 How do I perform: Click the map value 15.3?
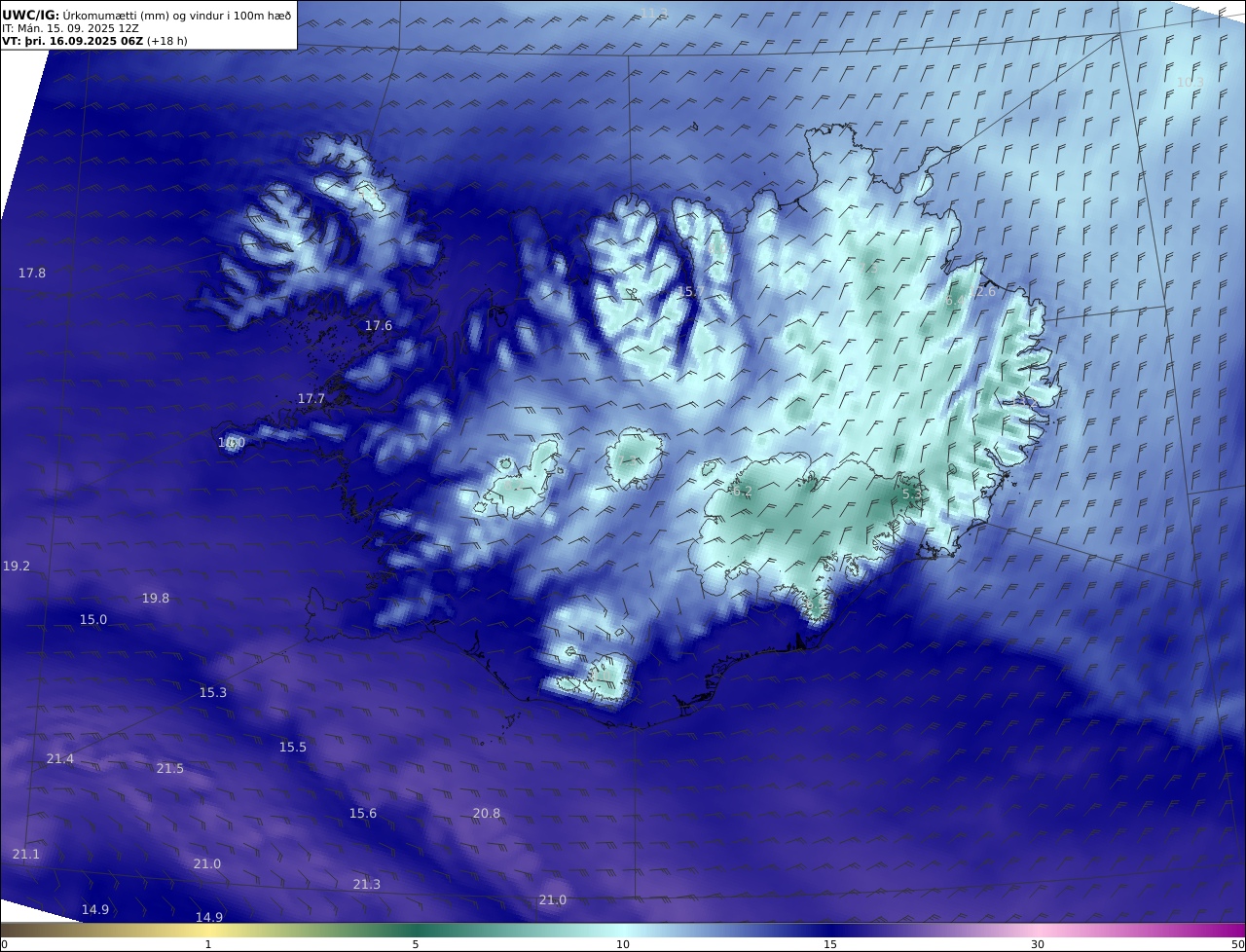coord(213,693)
